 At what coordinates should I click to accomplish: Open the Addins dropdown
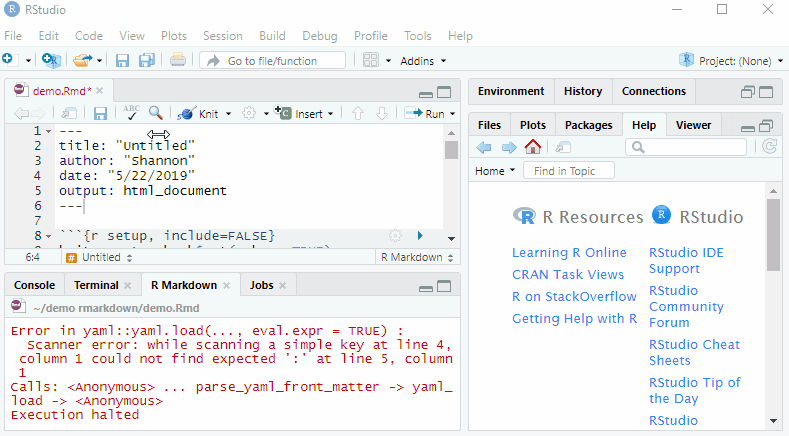point(423,61)
